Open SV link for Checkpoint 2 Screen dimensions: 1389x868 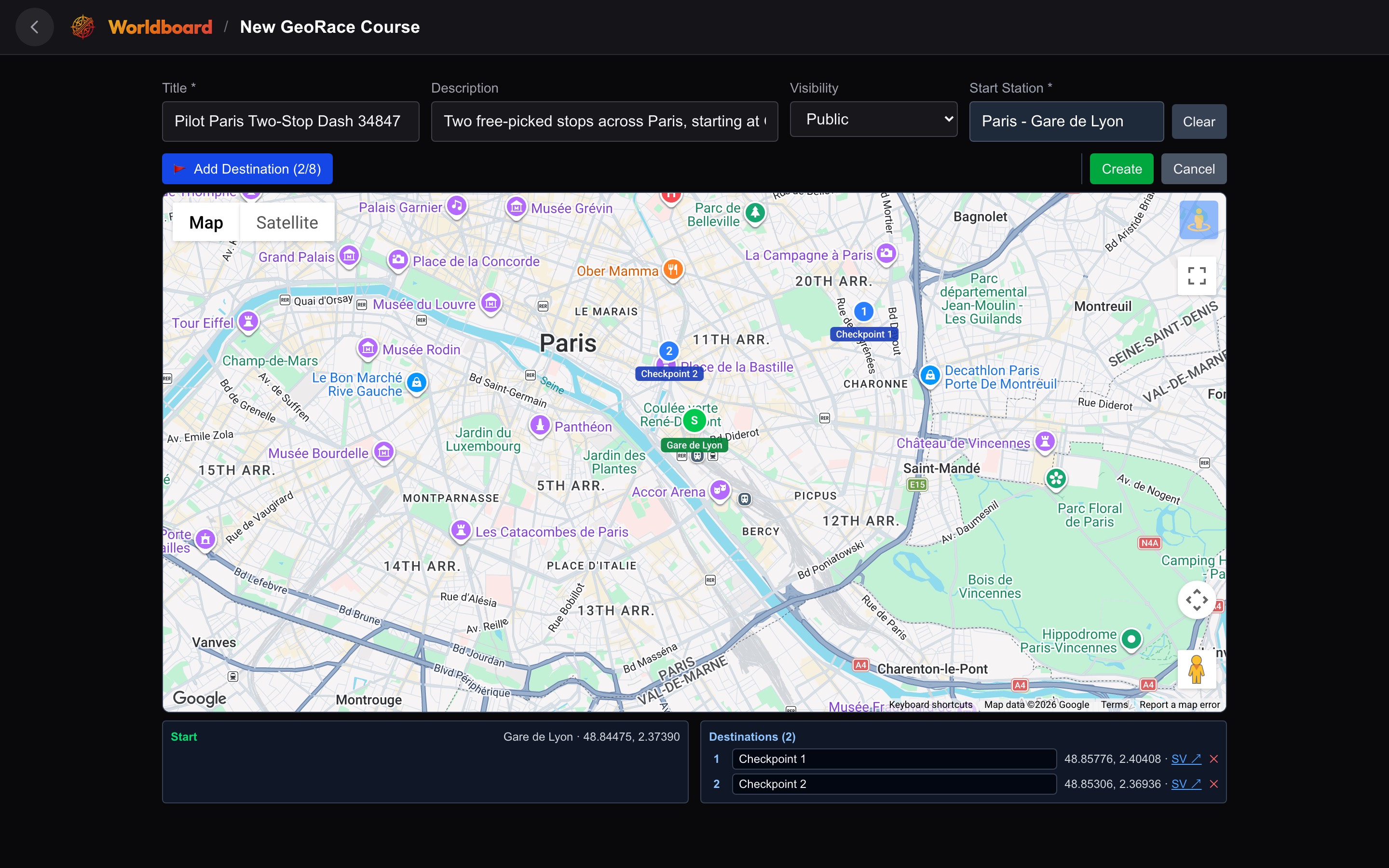[1186, 784]
